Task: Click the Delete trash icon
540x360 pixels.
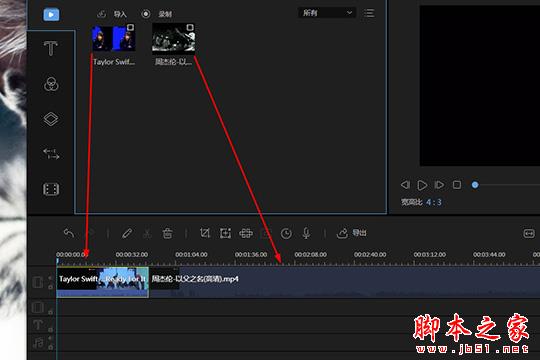Action: [167, 233]
